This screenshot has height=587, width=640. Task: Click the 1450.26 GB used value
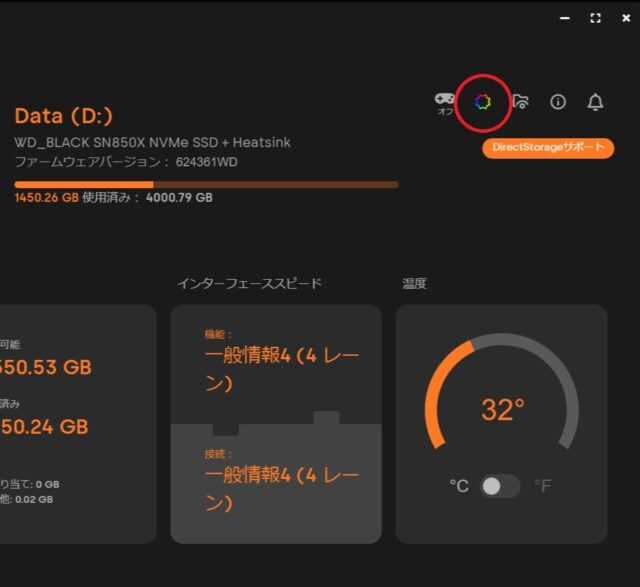coord(47,198)
